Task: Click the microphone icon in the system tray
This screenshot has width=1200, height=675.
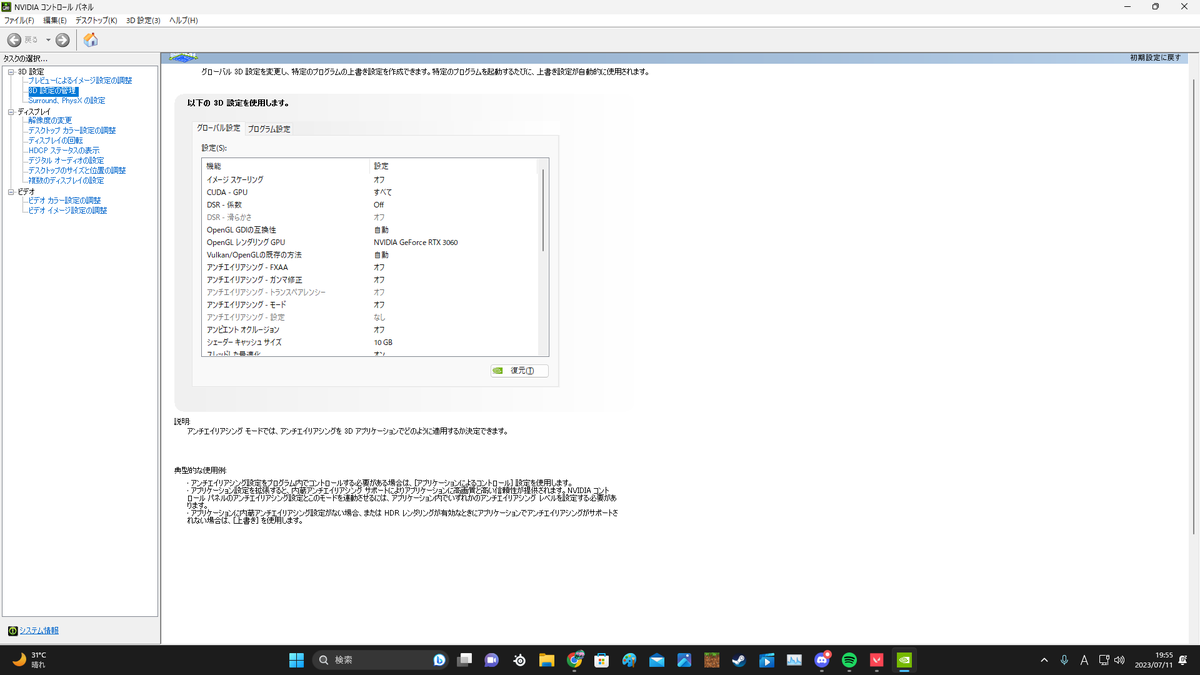Action: point(1064,660)
